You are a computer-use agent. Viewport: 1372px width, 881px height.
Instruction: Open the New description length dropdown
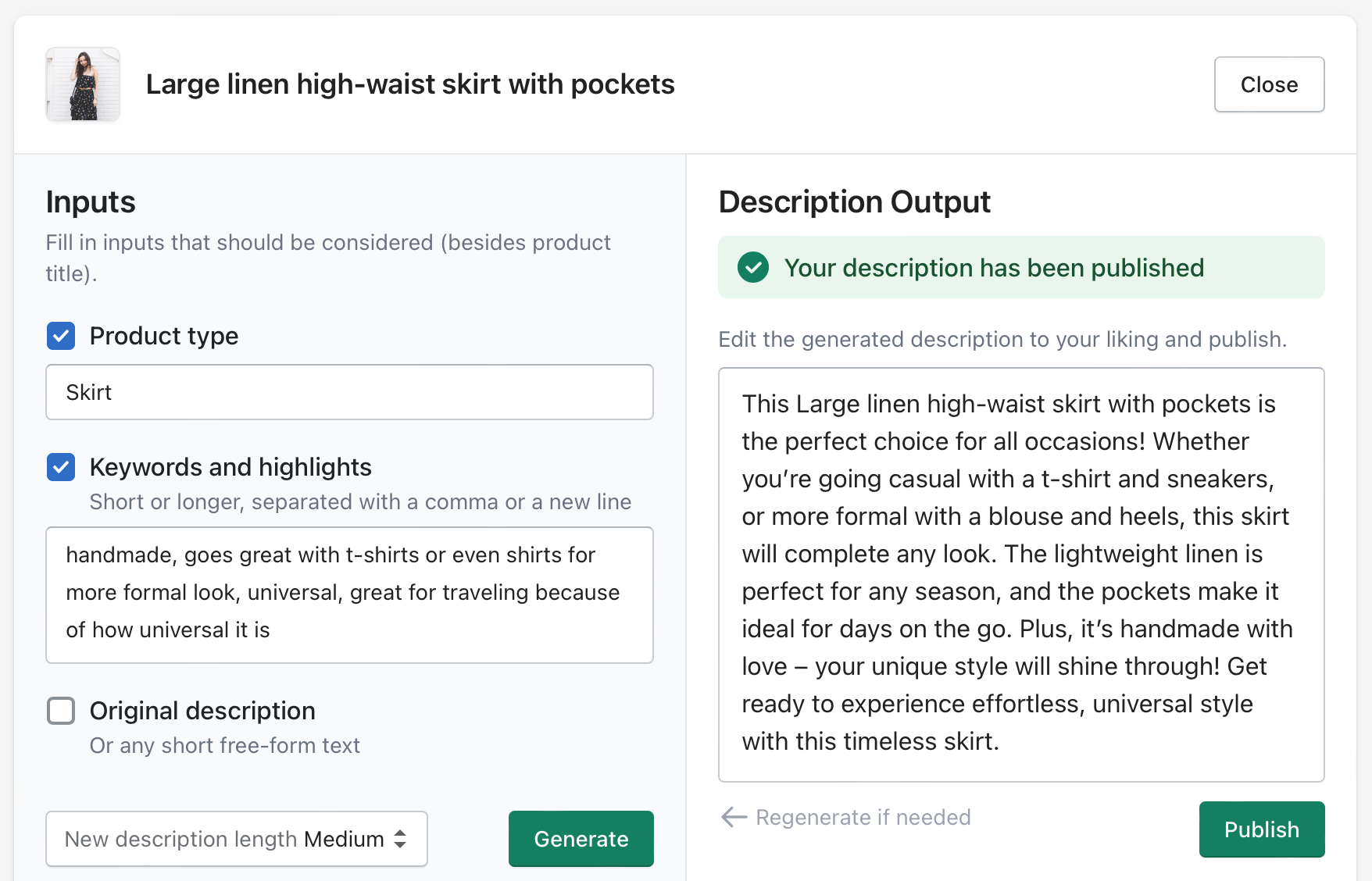pyautogui.click(x=236, y=839)
